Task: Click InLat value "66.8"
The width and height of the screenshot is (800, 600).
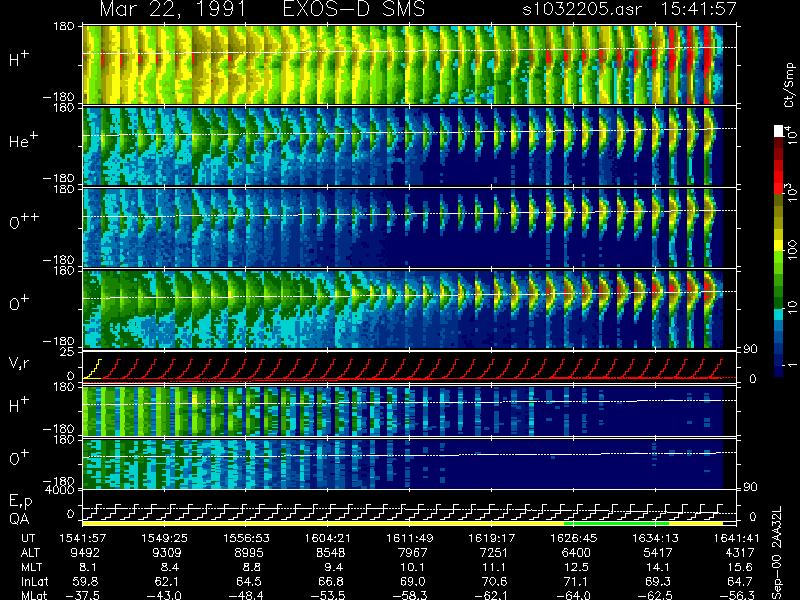Action: pyautogui.click(x=331, y=581)
